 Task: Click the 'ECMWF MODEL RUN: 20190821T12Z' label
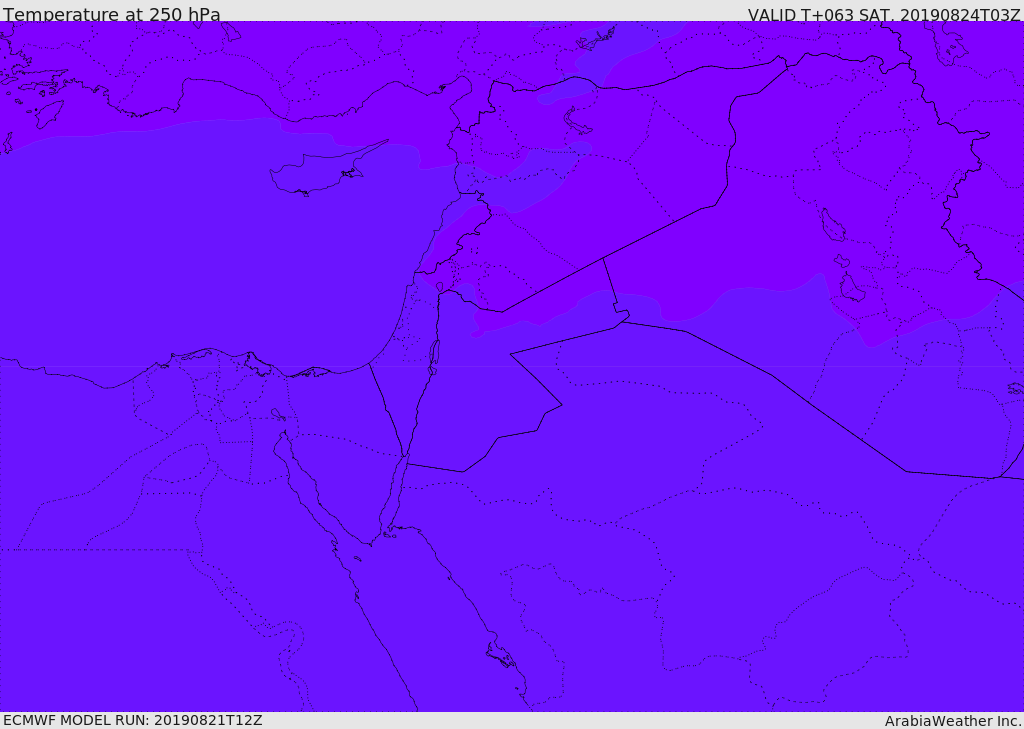(133, 720)
